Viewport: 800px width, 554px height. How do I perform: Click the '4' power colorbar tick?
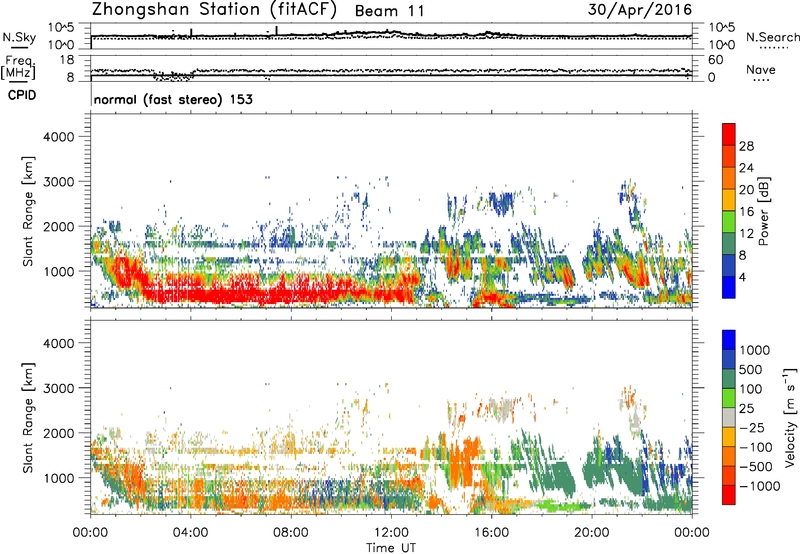tap(742, 277)
